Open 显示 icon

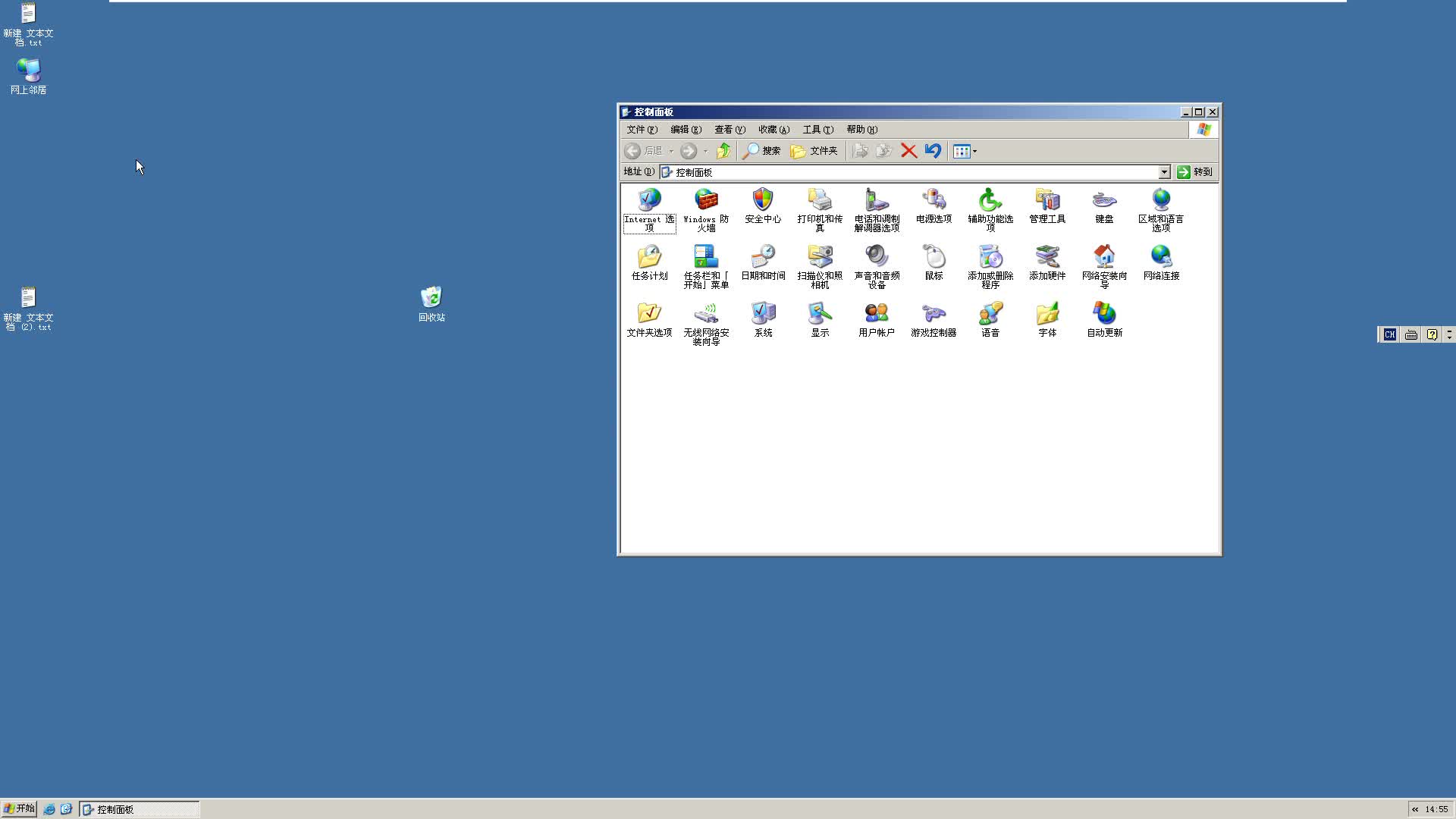pos(820,319)
